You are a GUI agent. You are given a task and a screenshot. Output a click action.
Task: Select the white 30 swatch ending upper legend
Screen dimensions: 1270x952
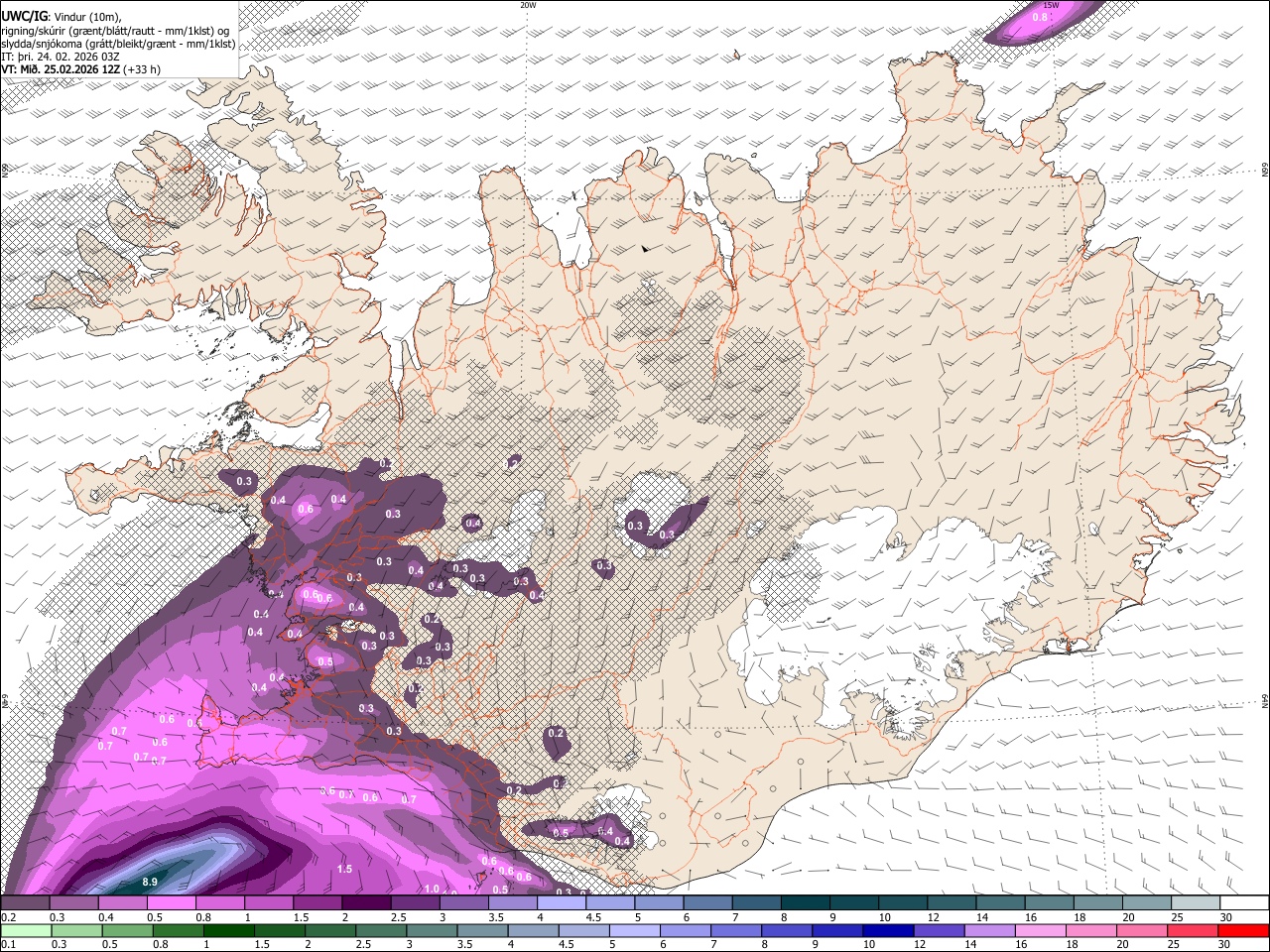[1244, 902]
